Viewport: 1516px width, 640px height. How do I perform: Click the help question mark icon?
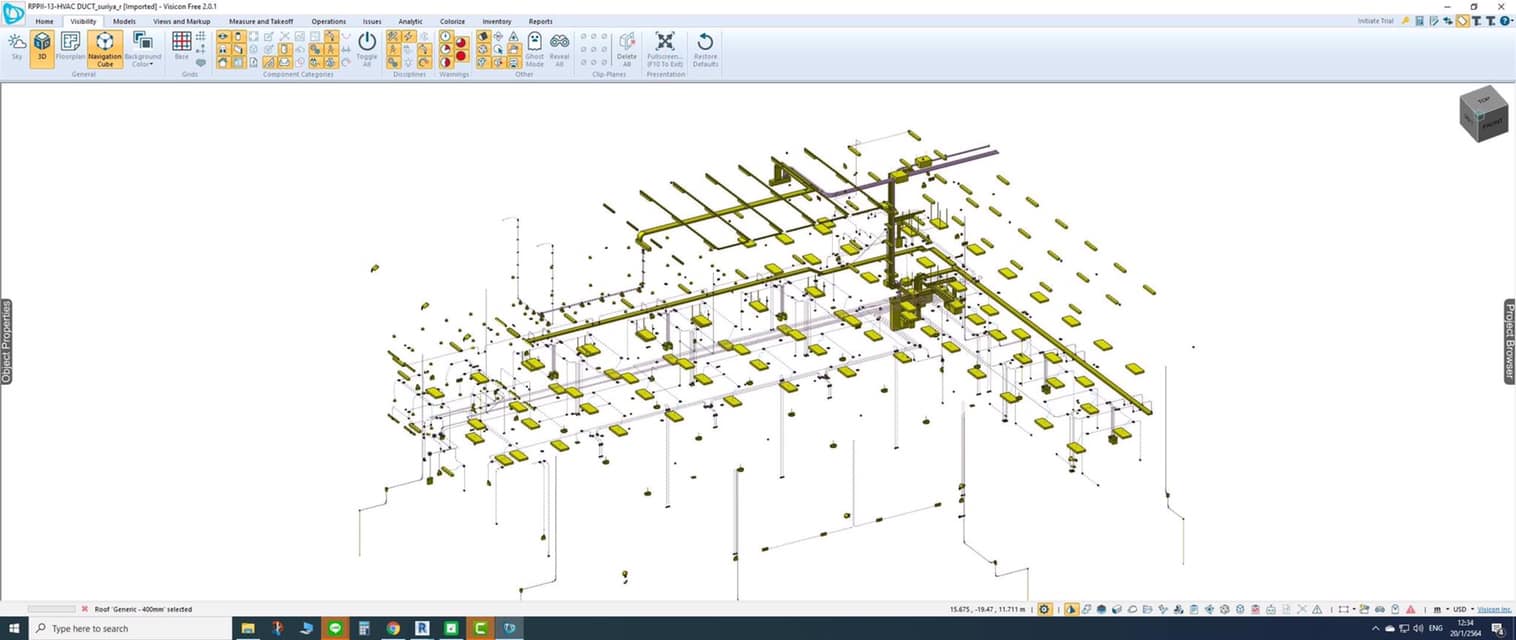[x=1505, y=21]
